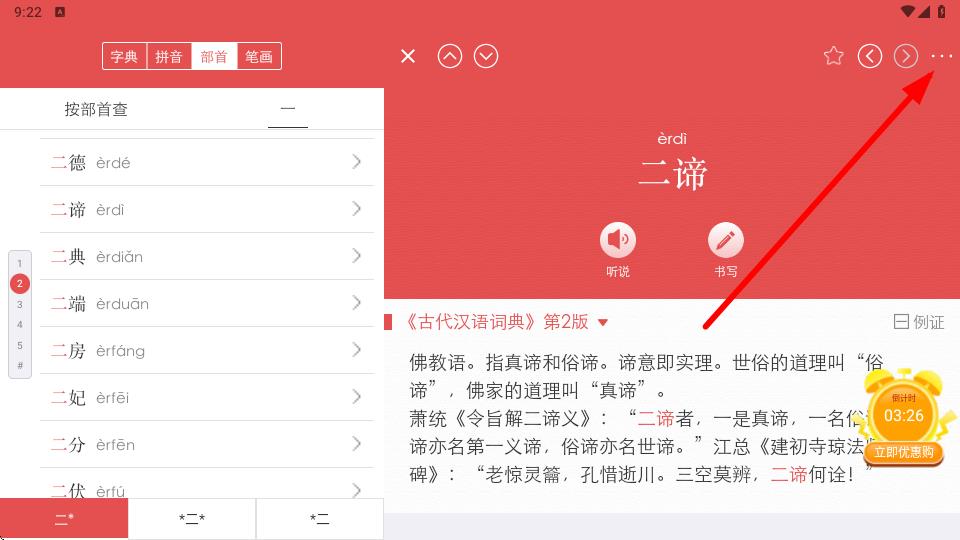This screenshot has height=540, width=960.
Task: Jump to index 3 in side index
Action: (x=20, y=304)
